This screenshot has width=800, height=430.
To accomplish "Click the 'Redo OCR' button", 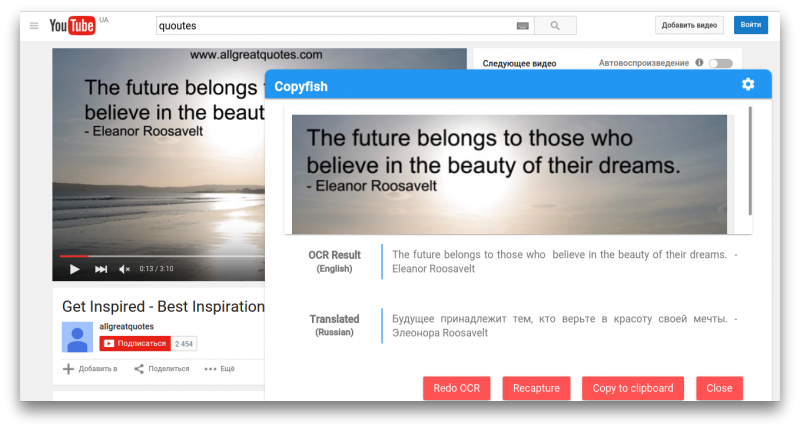I will click(457, 388).
